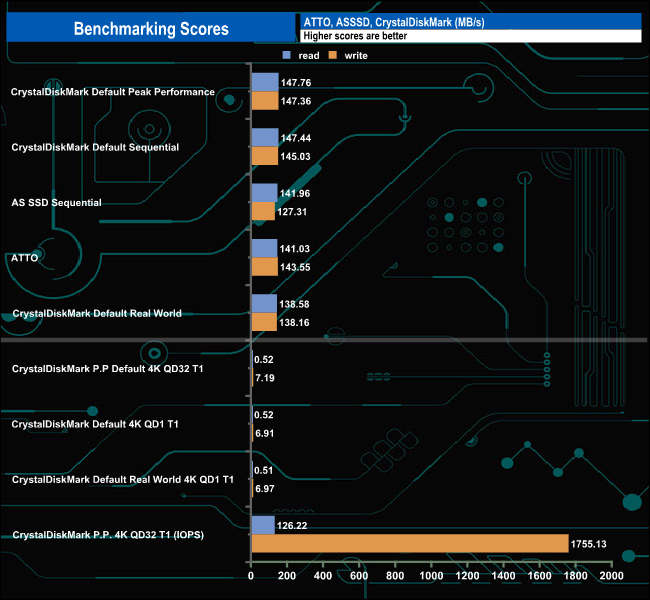Select CrystalDiskMark Default Real World label
Viewport: 650px width, 600px height.
point(96,314)
